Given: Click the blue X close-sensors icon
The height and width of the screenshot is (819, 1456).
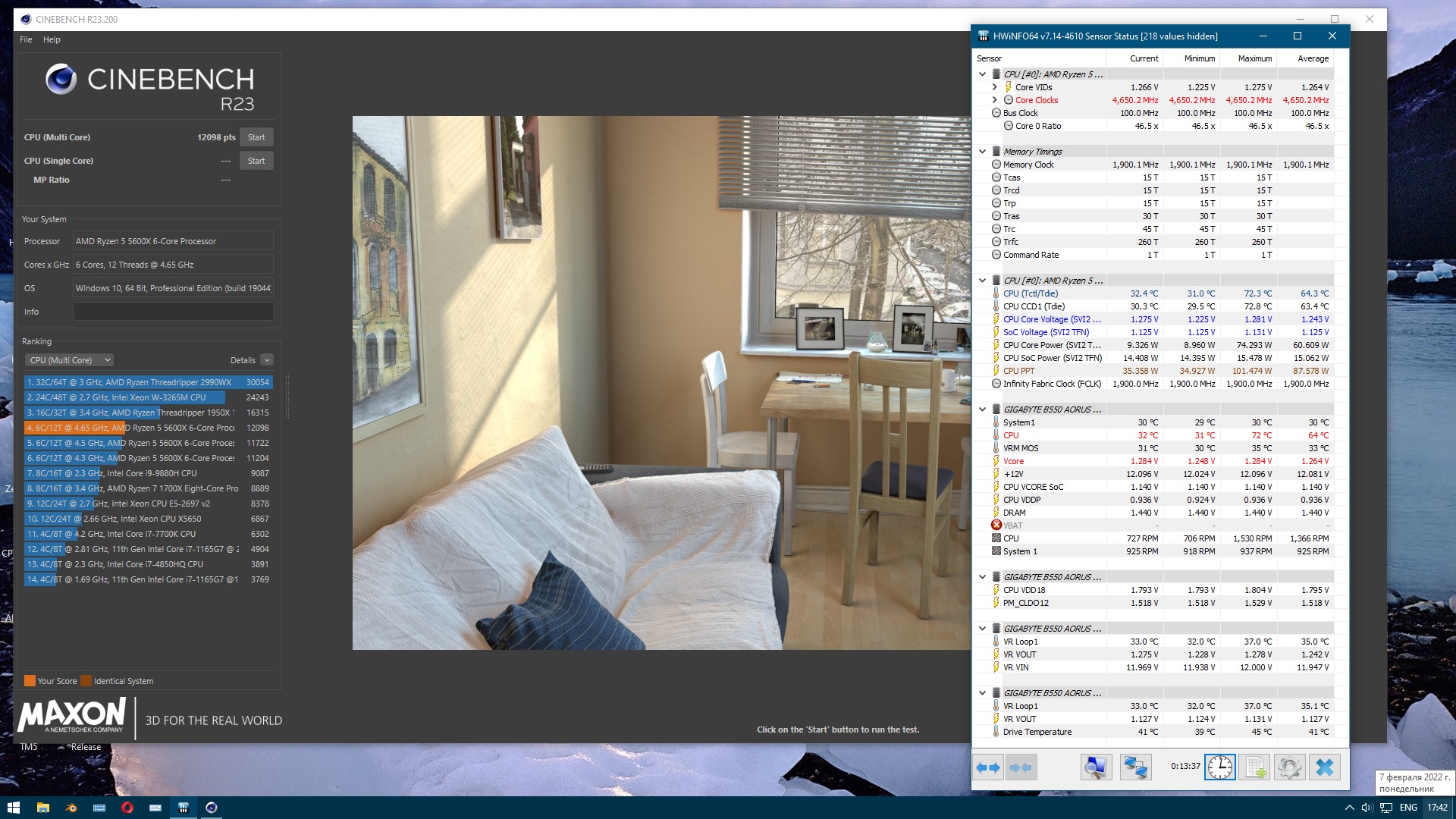Looking at the screenshot, I should click(x=1324, y=767).
